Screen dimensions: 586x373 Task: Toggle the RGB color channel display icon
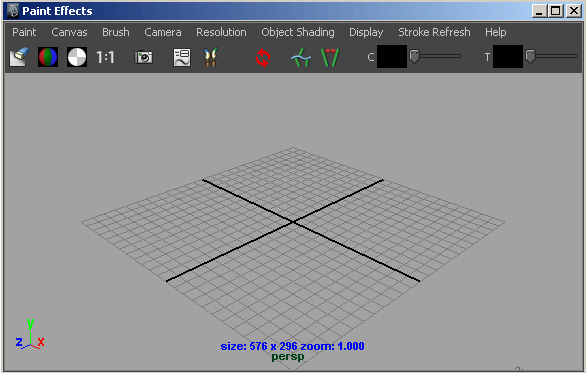click(48, 57)
